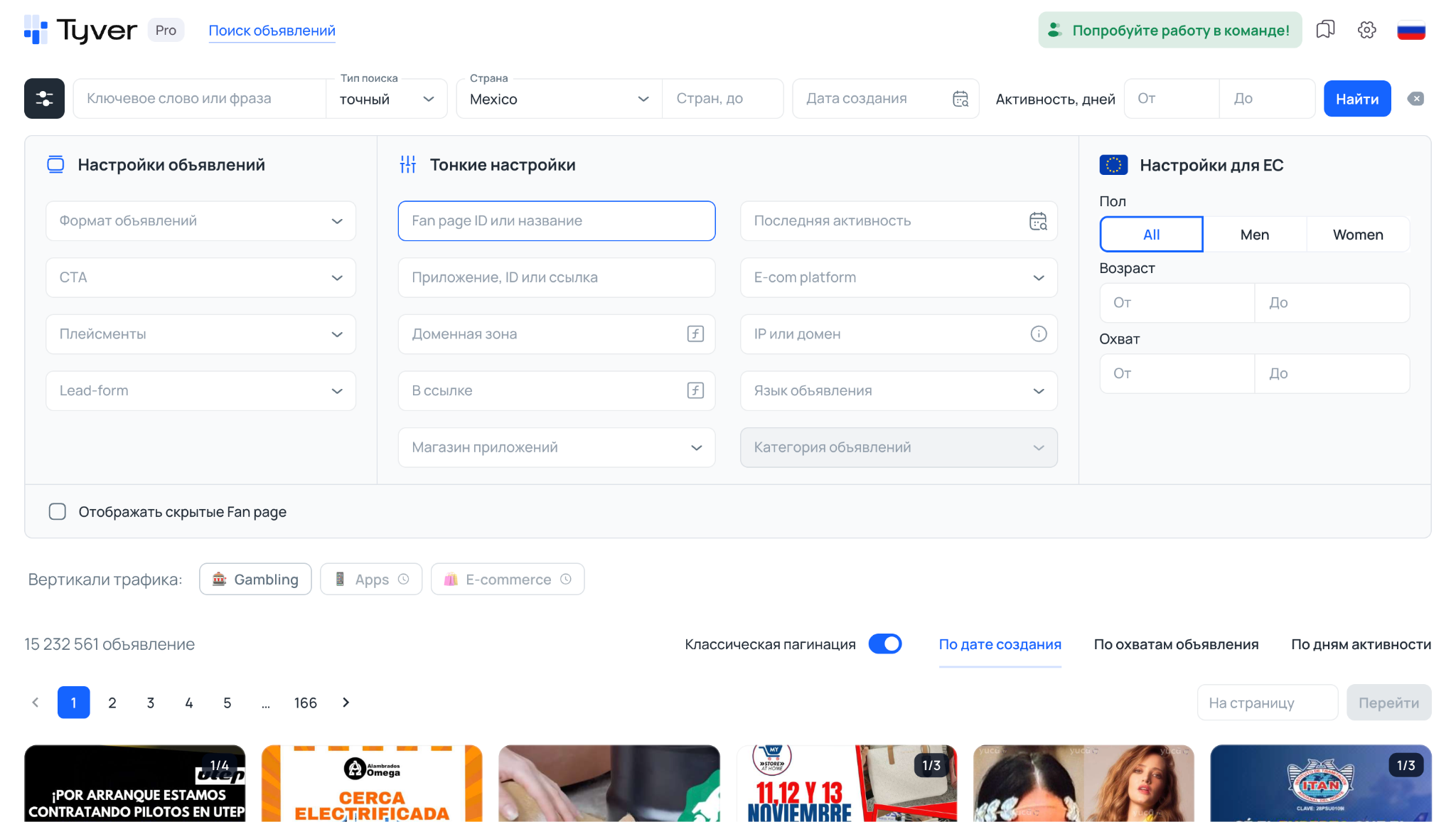Expand the Формат объявлений dropdown

(200, 220)
